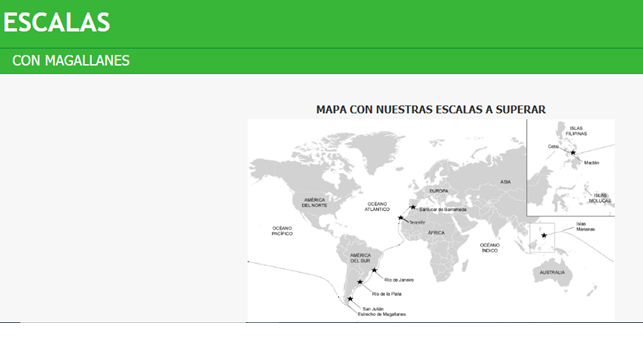Click the star marker at Río de Janeiro
Image resolution: width=643 pixels, height=361 pixels.
pyautogui.click(x=374, y=270)
